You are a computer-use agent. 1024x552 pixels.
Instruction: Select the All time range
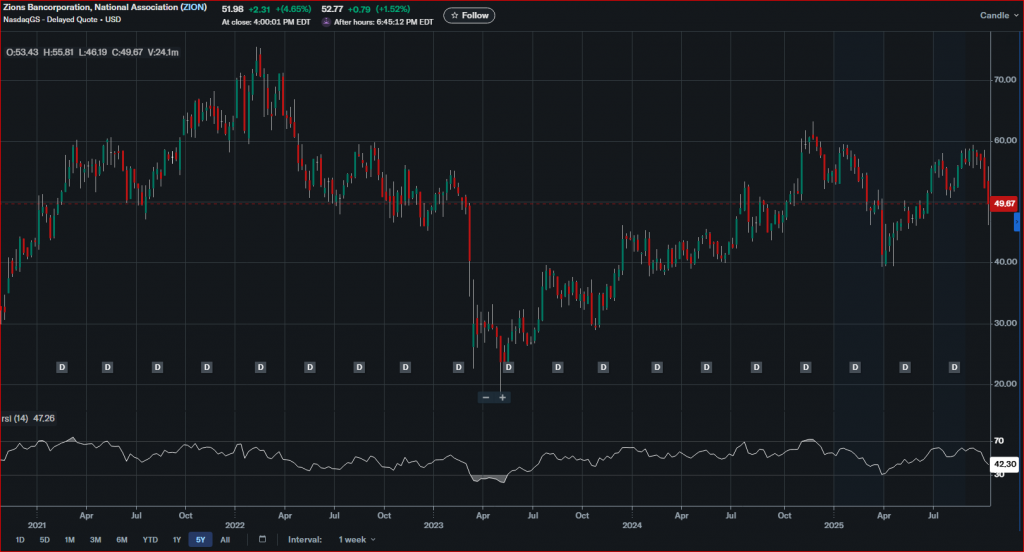click(x=225, y=539)
